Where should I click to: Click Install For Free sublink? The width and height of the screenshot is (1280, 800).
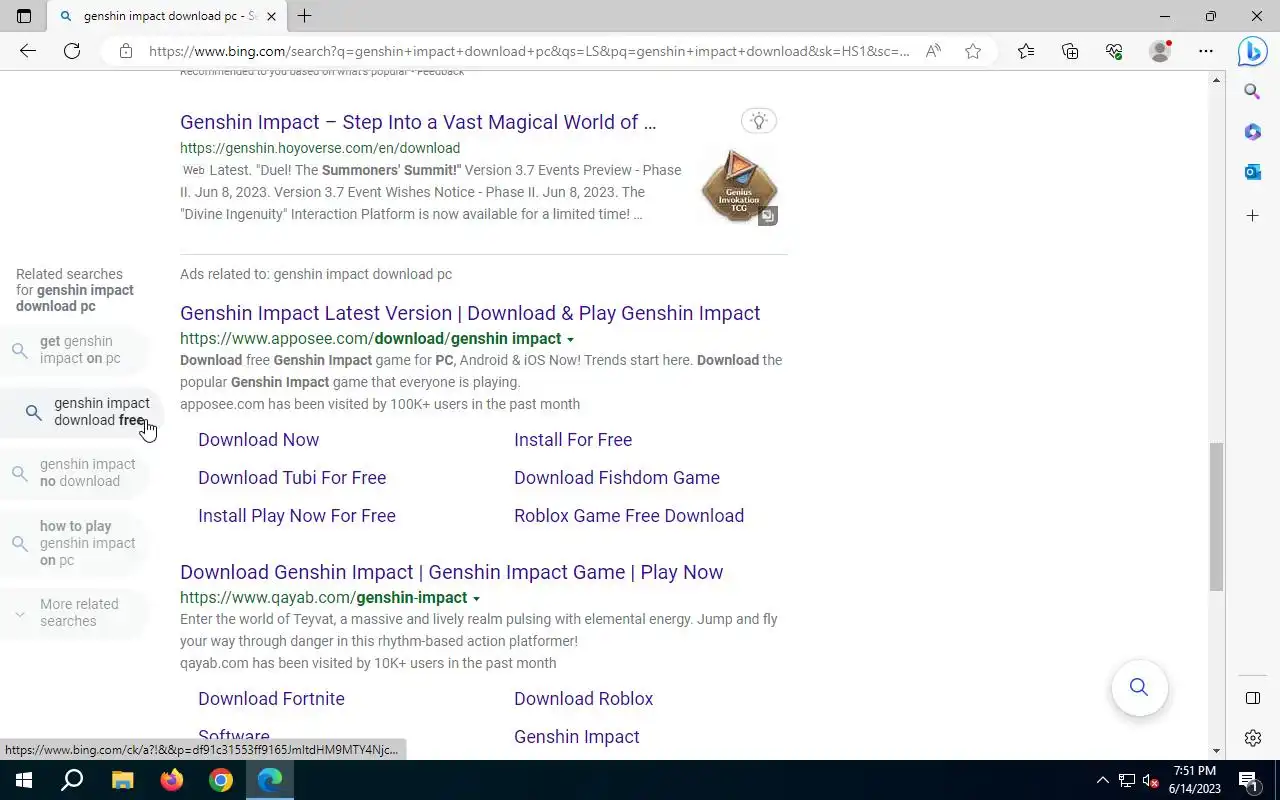pyautogui.click(x=573, y=440)
